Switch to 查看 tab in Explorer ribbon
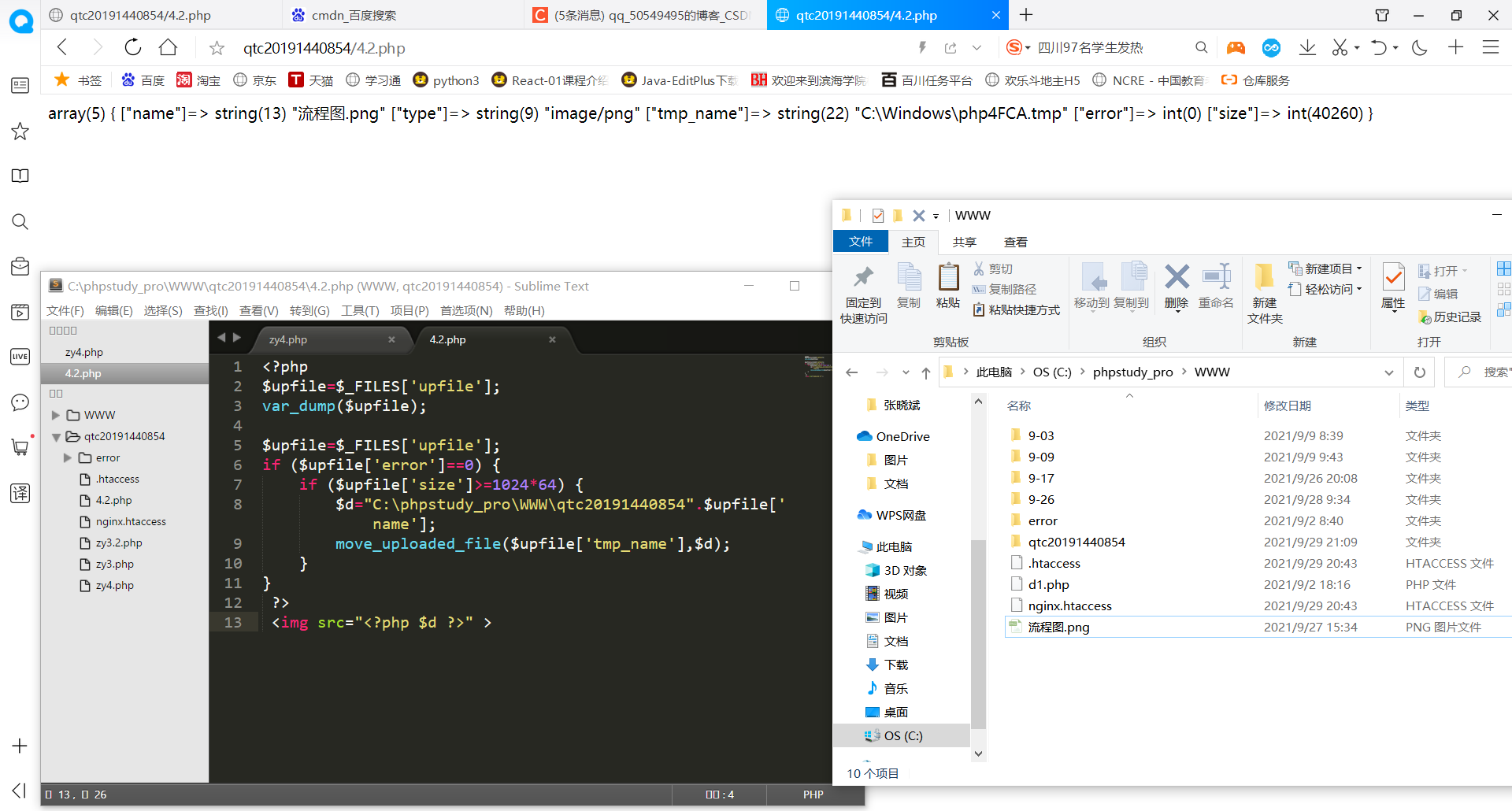Screen dimensions: 1512x811 click(x=1016, y=242)
